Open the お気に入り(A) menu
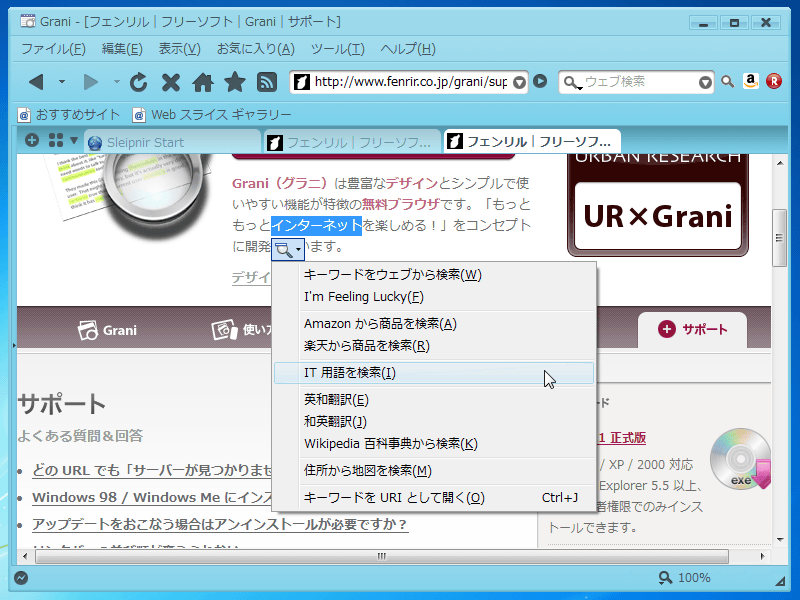The image size is (800, 600). coord(256,49)
